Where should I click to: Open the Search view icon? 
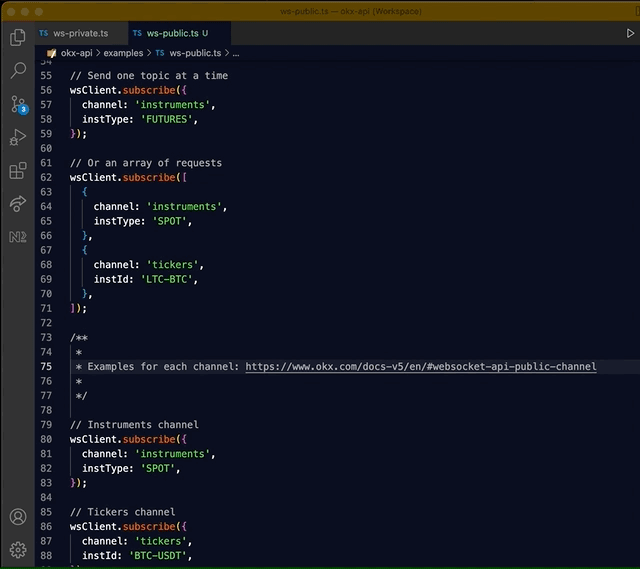[x=18, y=70]
